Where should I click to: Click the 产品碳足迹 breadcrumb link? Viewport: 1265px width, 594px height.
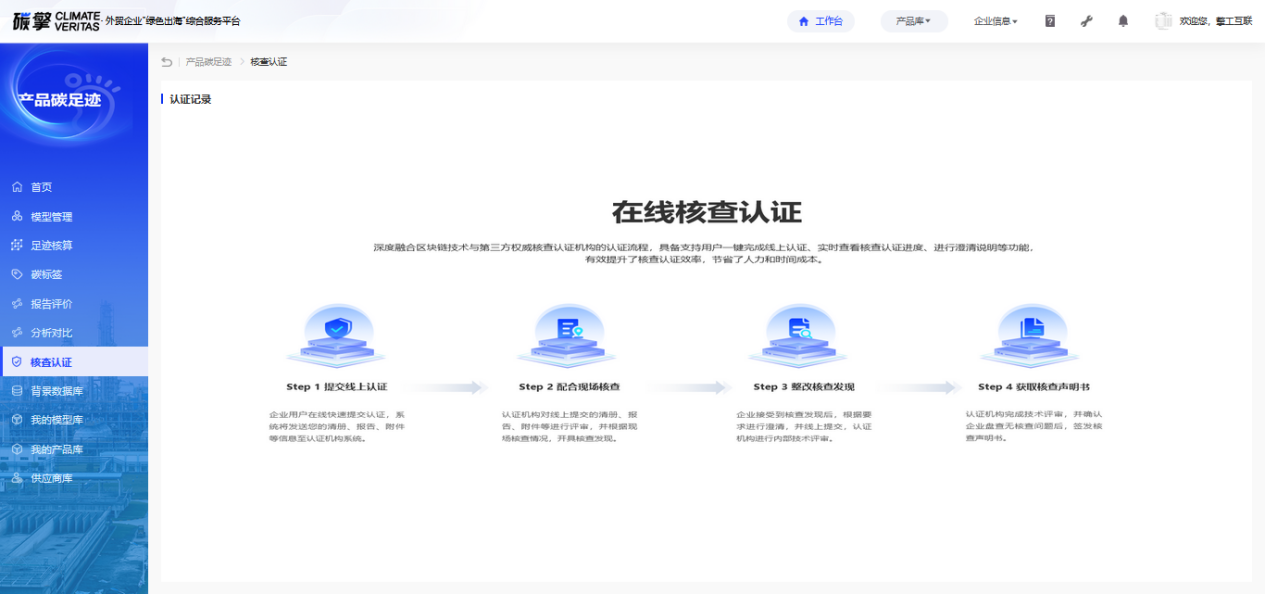[208, 62]
